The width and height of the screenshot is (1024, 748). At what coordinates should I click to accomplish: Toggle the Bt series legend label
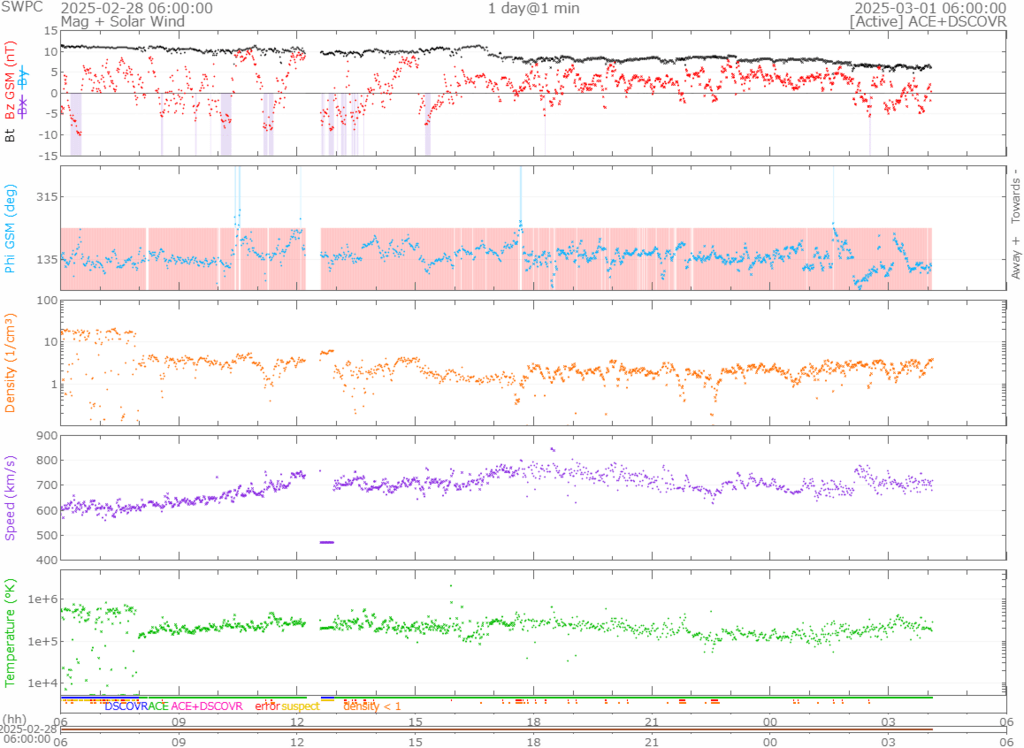tap(11, 134)
